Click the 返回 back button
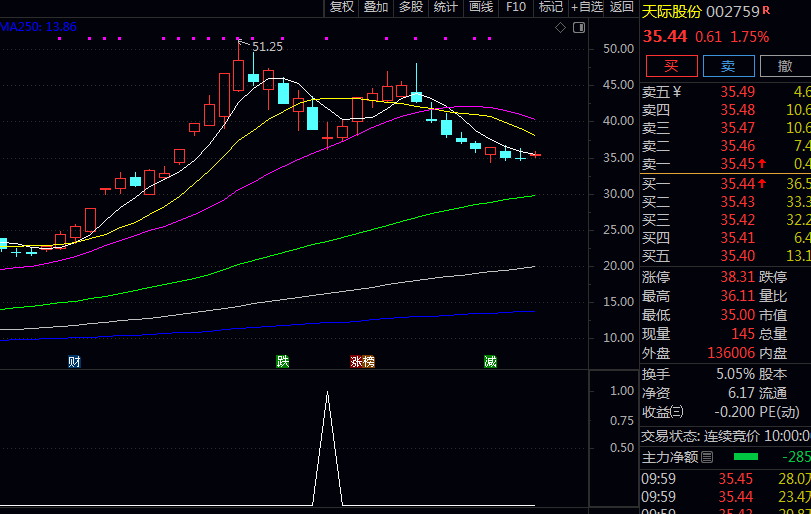811x514 pixels. (x=622, y=7)
